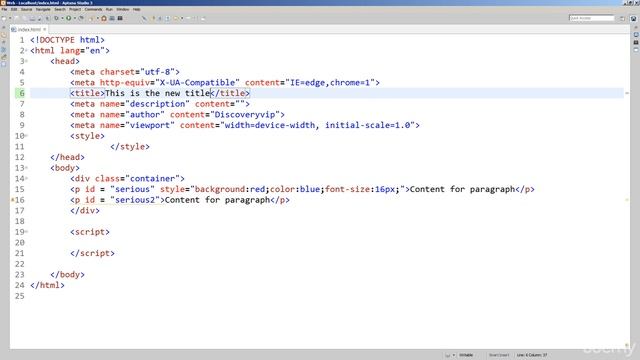Focus the Quick Access search field
This screenshot has width=640, height=360.
pos(591,18)
